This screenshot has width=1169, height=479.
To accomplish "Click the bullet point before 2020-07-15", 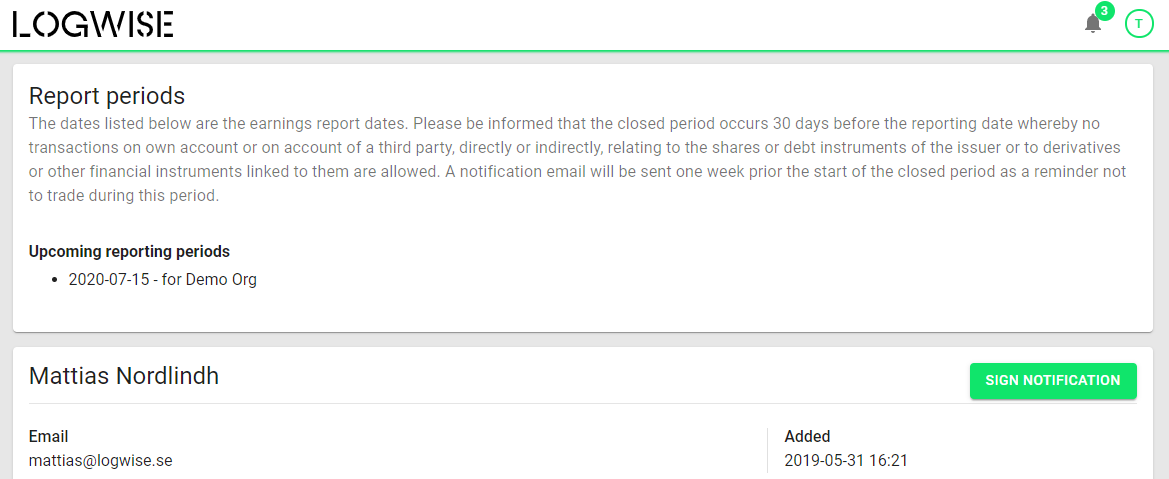I will click(54, 281).
